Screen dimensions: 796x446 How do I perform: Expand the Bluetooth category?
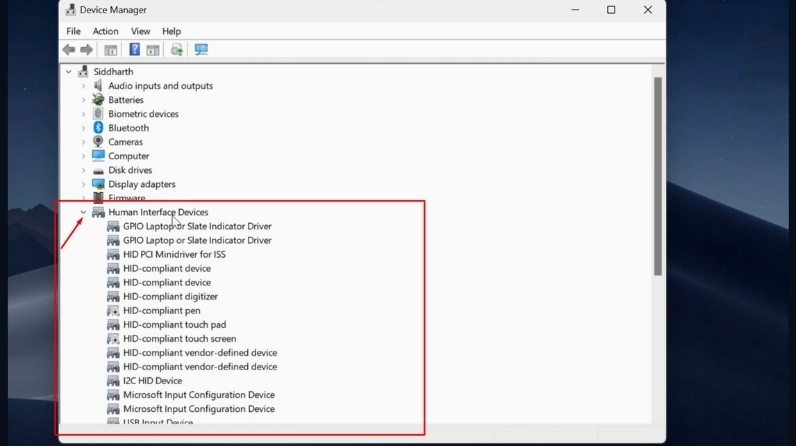(83, 128)
